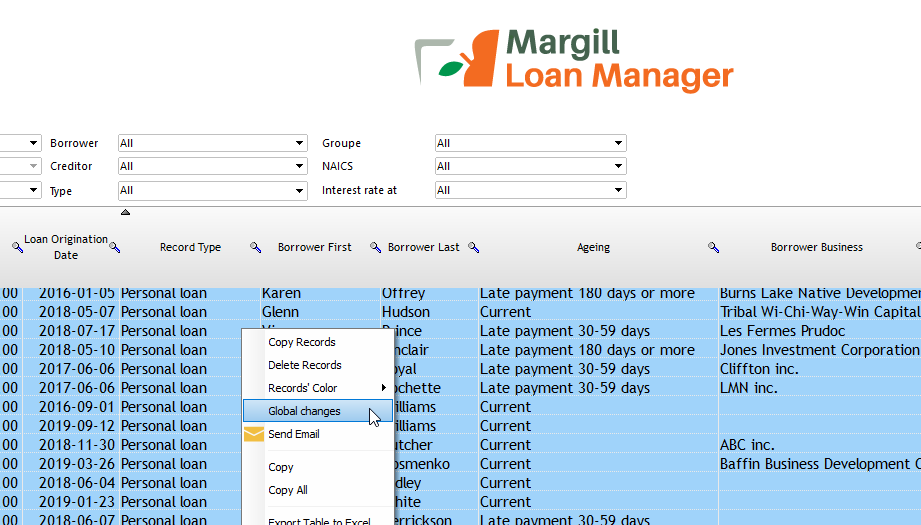The image size is (921, 525).
Task: Open the Borrower dropdown
Action: (213, 143)
